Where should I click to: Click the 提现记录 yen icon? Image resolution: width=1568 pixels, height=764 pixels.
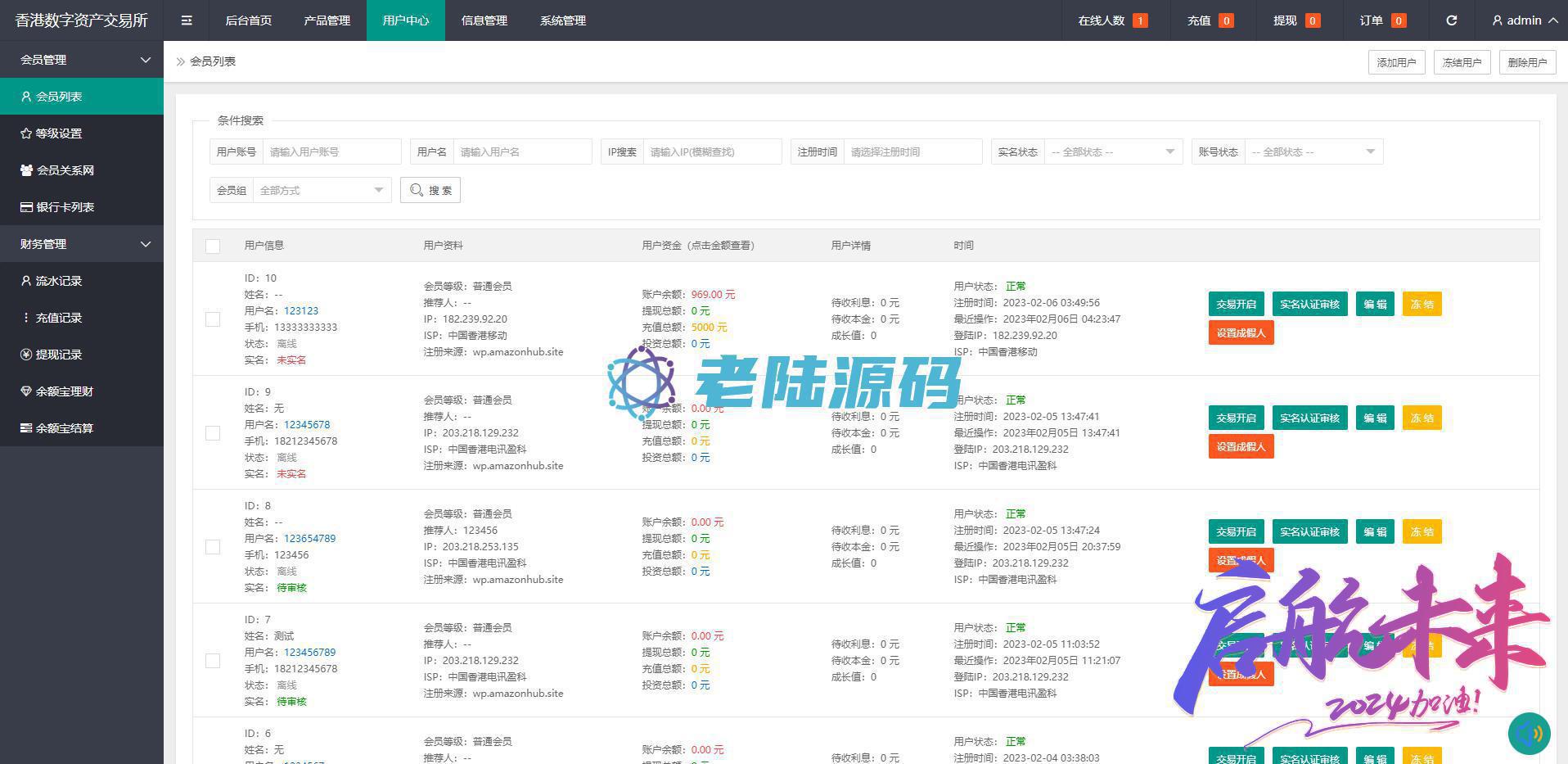point(26,355)
